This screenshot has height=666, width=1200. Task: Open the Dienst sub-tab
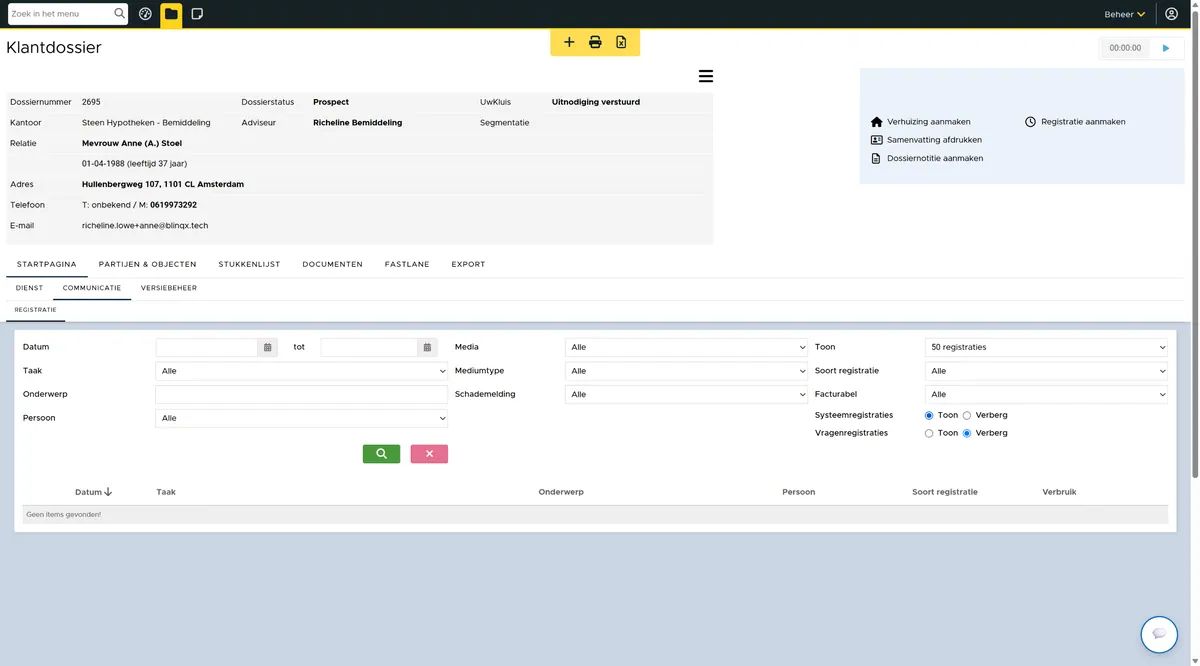pyautogui.click(x=29, y=288)
